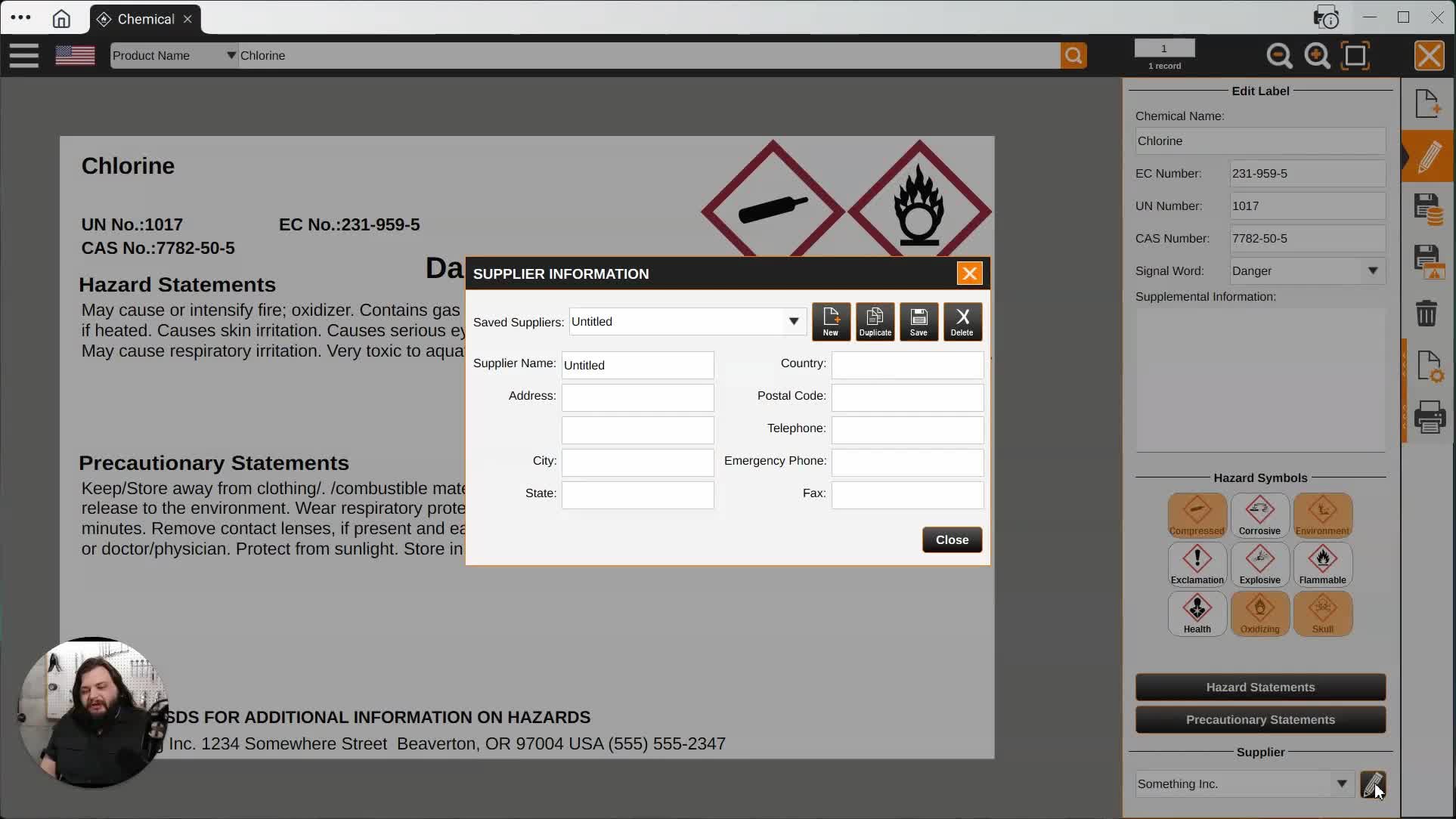This screenshot has width=1456, height=819.
Task: Click the edit supplier pencil icon
Action: point(1373,784)
